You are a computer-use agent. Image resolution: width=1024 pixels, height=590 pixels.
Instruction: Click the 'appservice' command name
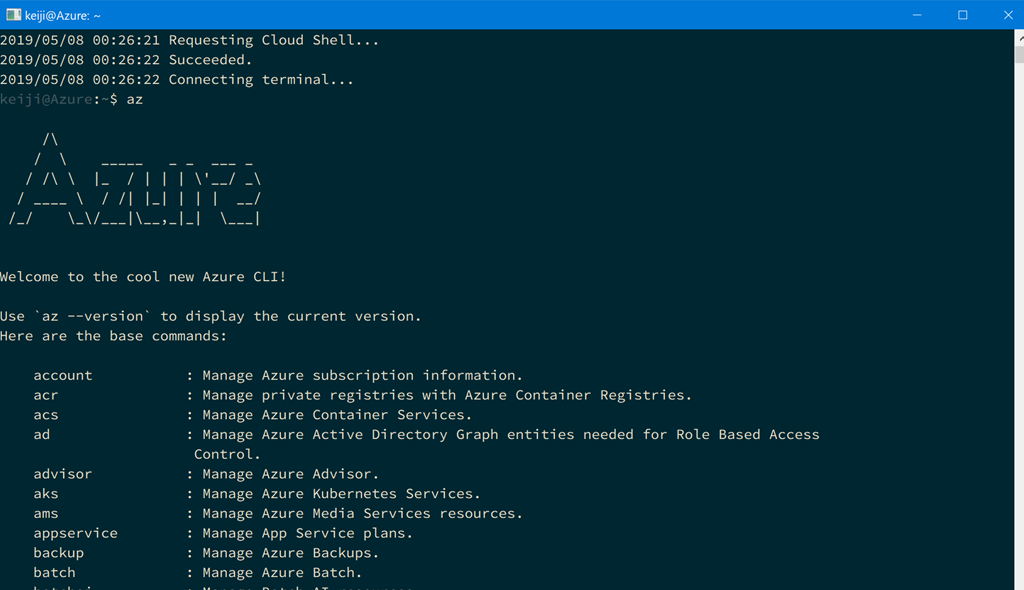[x=75, y=533]
